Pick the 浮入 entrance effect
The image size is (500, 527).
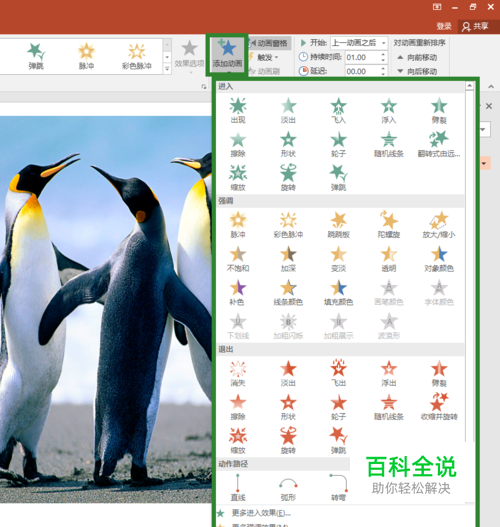tap(389, 111)
